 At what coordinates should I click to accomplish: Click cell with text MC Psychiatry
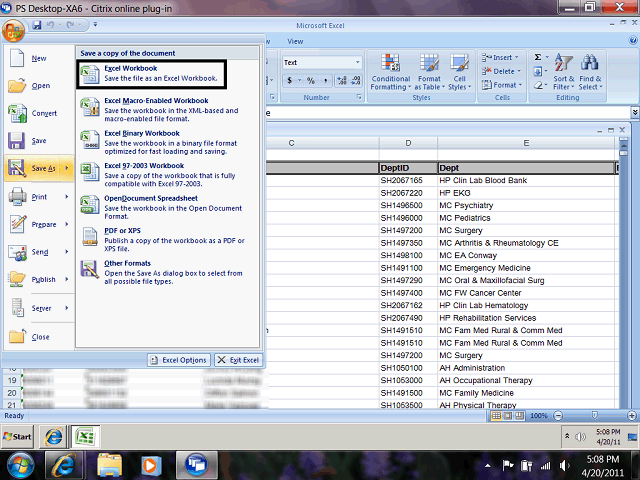click(526, 205)
